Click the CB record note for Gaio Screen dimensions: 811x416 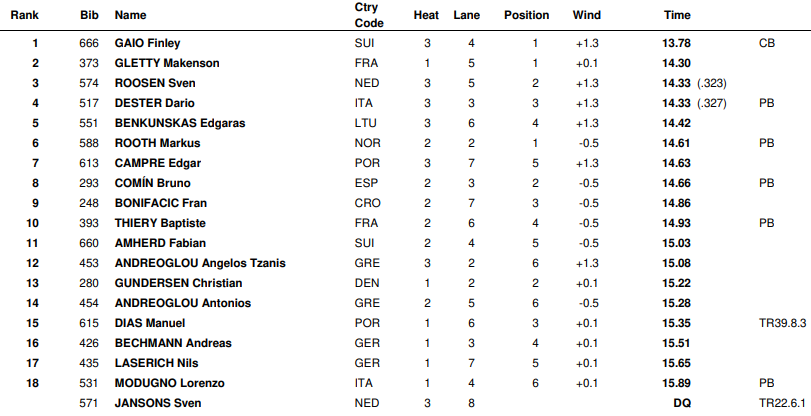click(767, 43)
